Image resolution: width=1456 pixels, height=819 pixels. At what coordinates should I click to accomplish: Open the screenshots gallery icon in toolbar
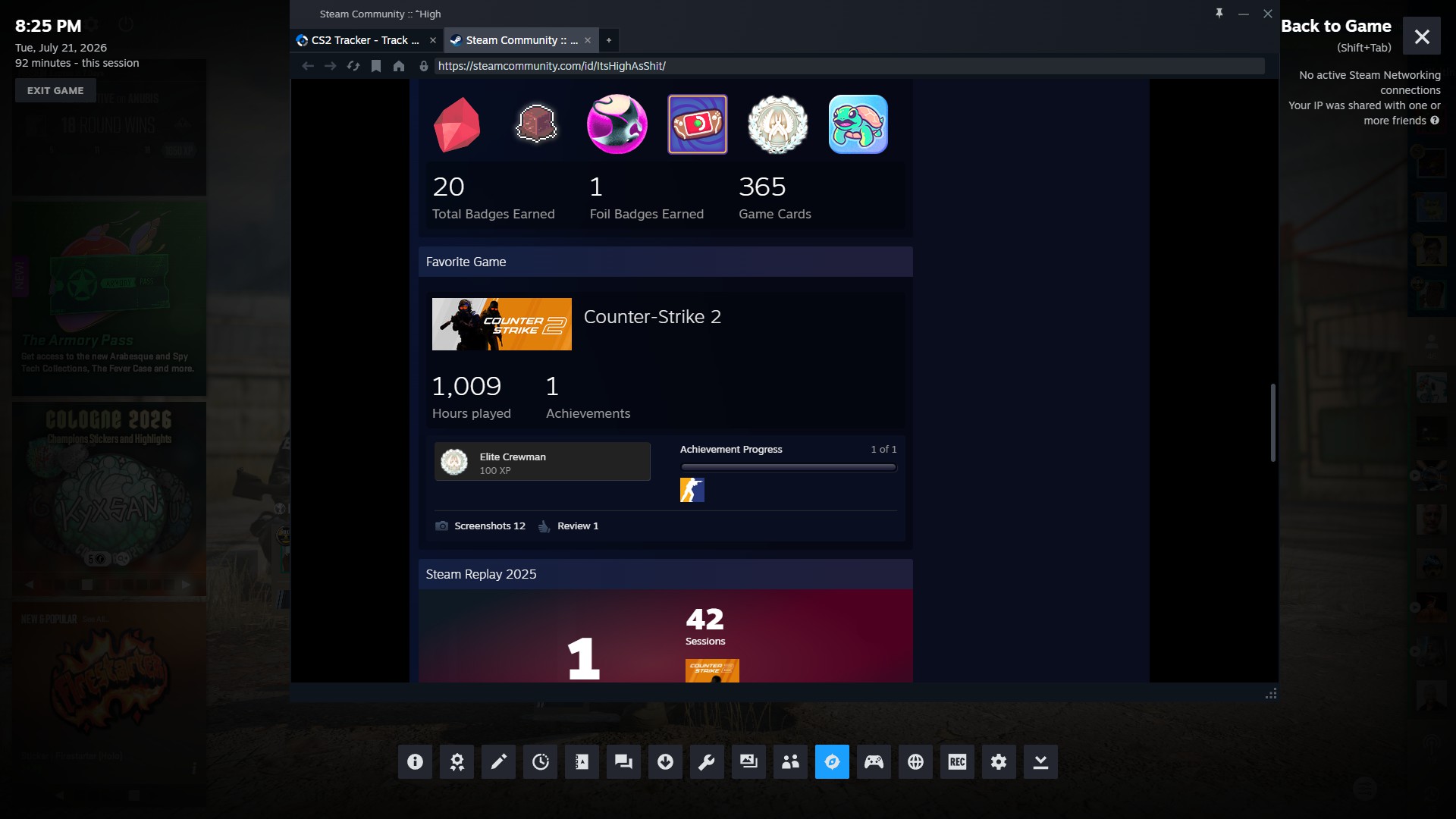click(x=748, y=761)
